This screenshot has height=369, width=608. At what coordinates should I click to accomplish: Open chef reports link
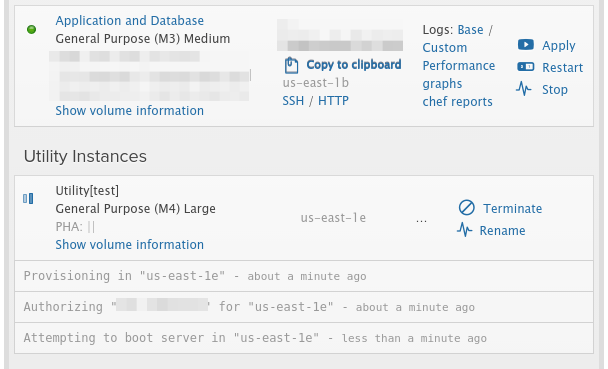[458, 102]
